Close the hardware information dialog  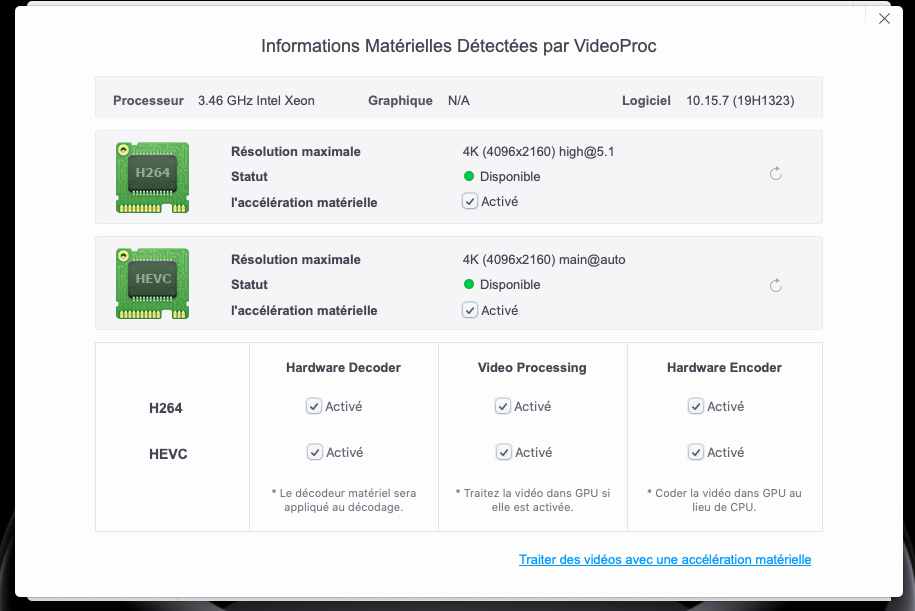884,19
